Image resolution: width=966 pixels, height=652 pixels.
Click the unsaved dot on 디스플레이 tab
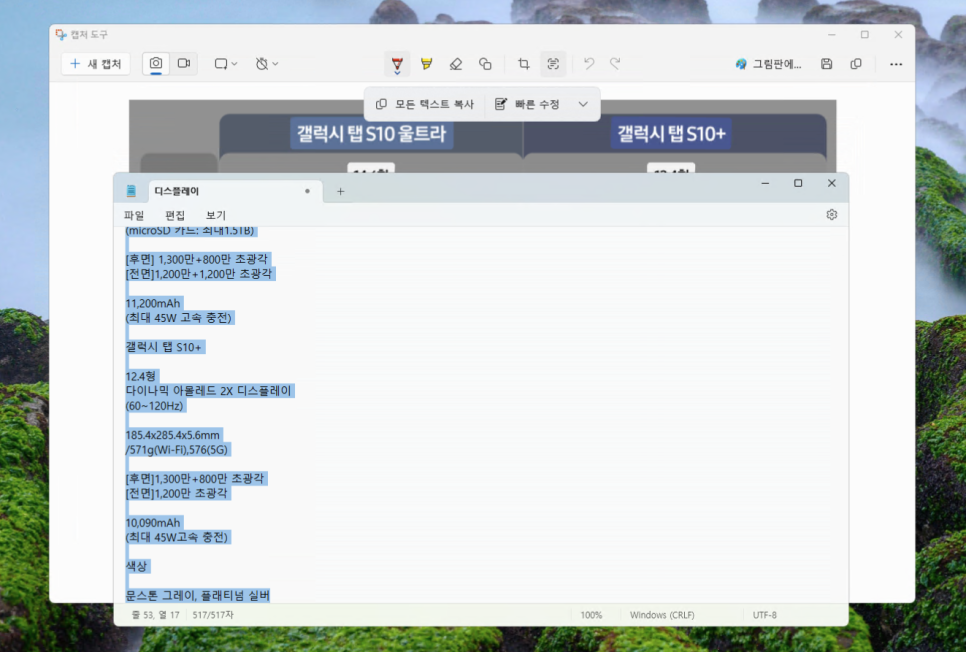pos(307,191)
